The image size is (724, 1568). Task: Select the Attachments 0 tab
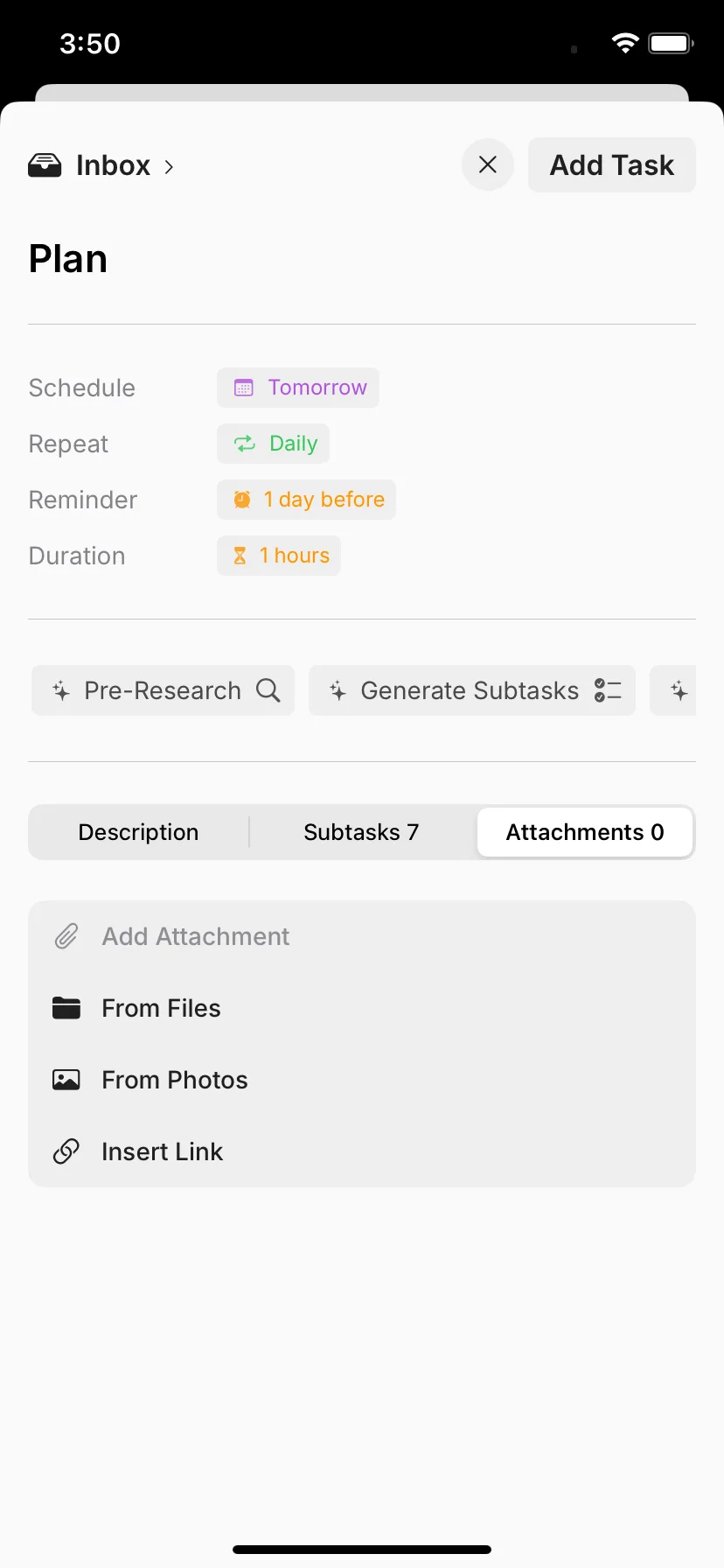[585, 832]
